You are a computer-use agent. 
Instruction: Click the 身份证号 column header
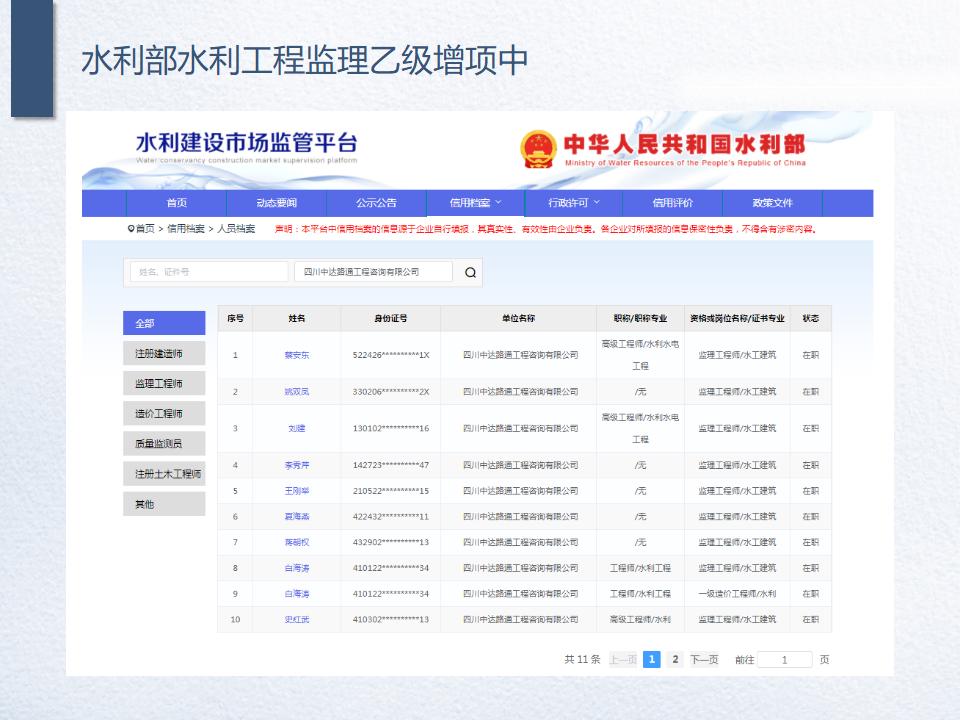click(391, 318)
